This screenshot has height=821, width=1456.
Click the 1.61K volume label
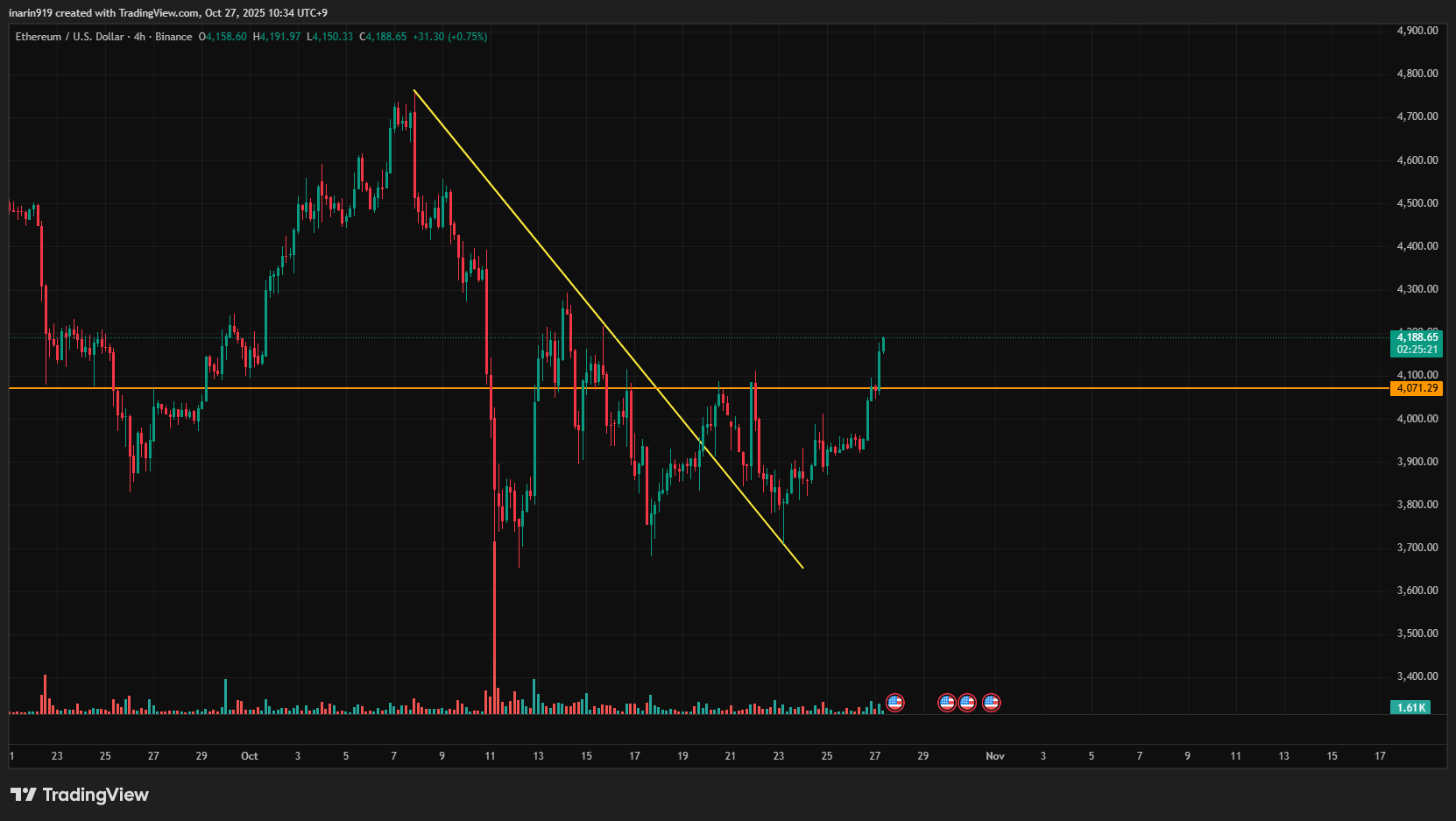1410,707
